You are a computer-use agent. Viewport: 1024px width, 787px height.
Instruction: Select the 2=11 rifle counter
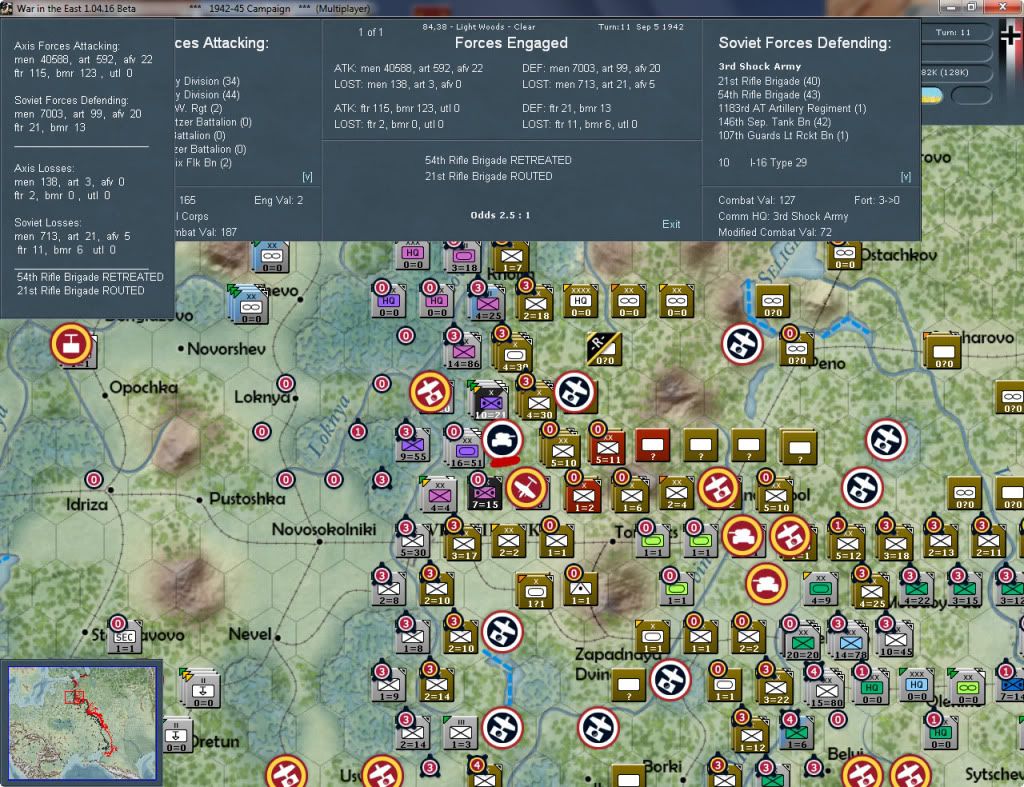point(989,542)
